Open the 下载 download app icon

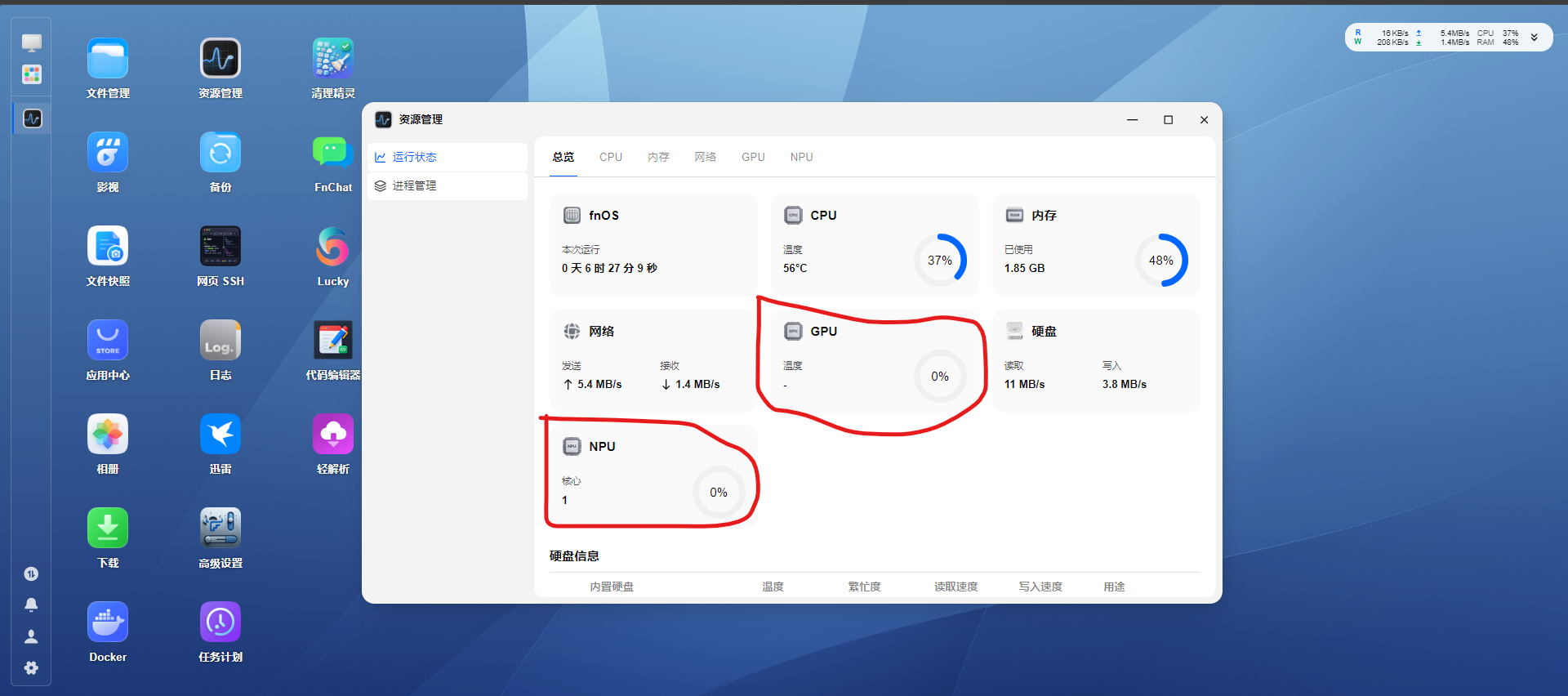click(108, 529)
